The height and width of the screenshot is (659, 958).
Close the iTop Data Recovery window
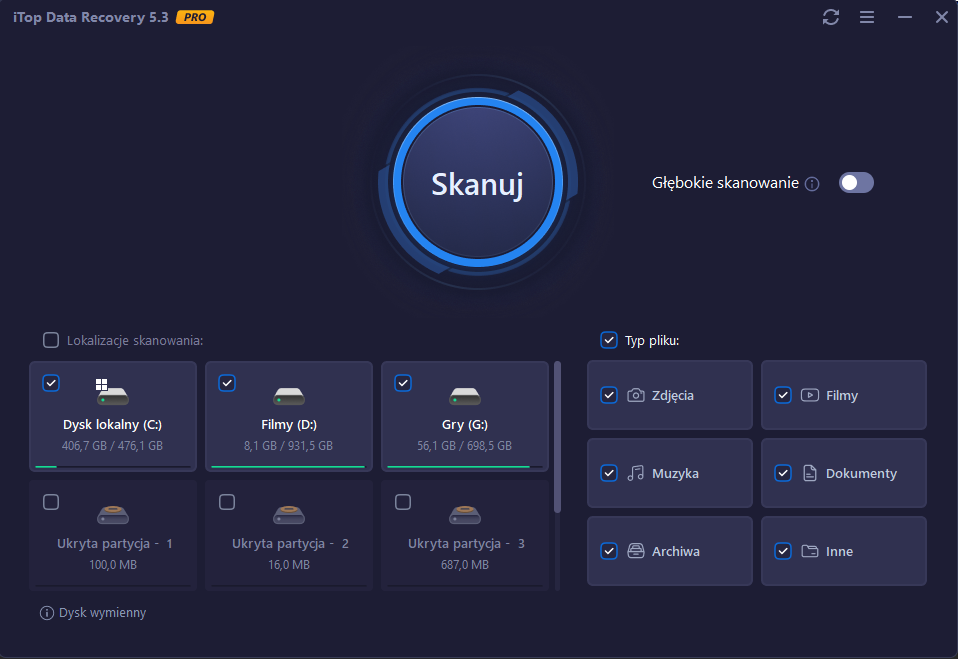pos(942,17)
